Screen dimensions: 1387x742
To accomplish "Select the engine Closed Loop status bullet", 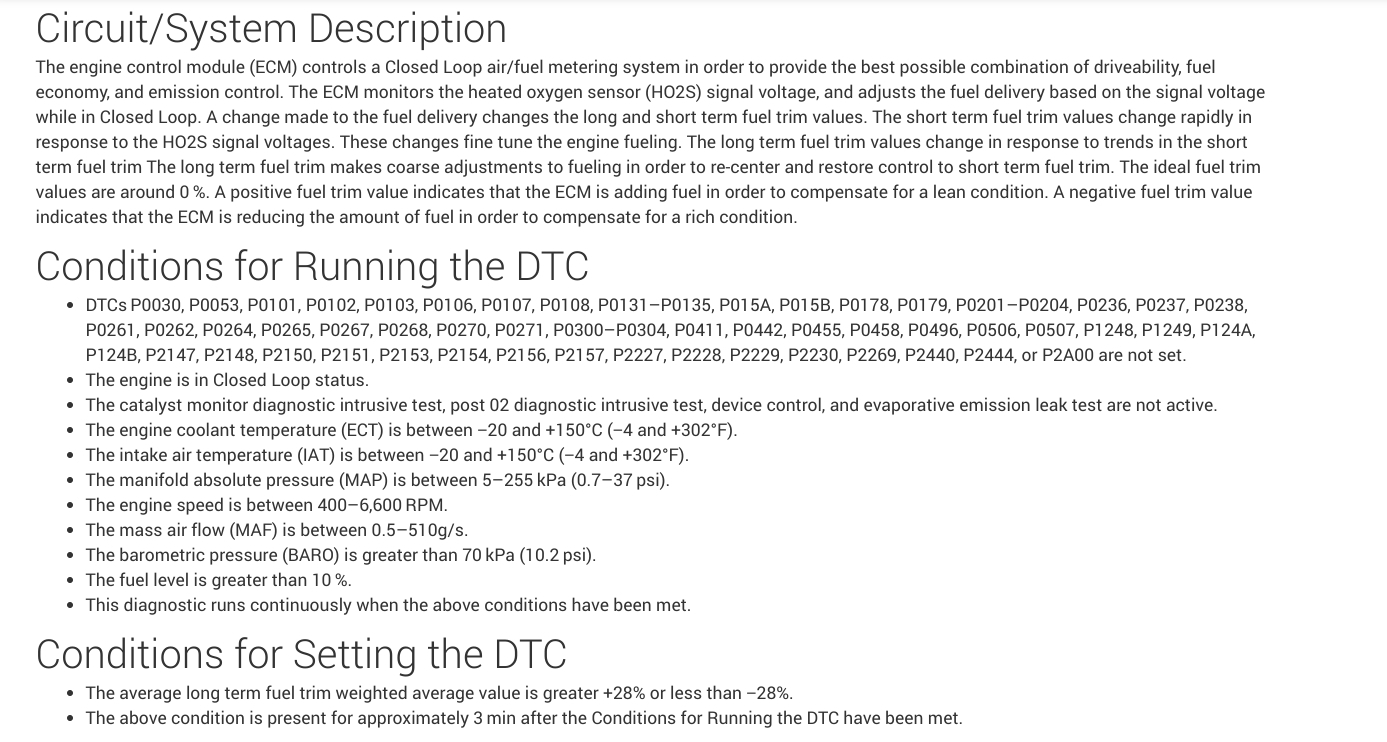I will tap(227, 380).
